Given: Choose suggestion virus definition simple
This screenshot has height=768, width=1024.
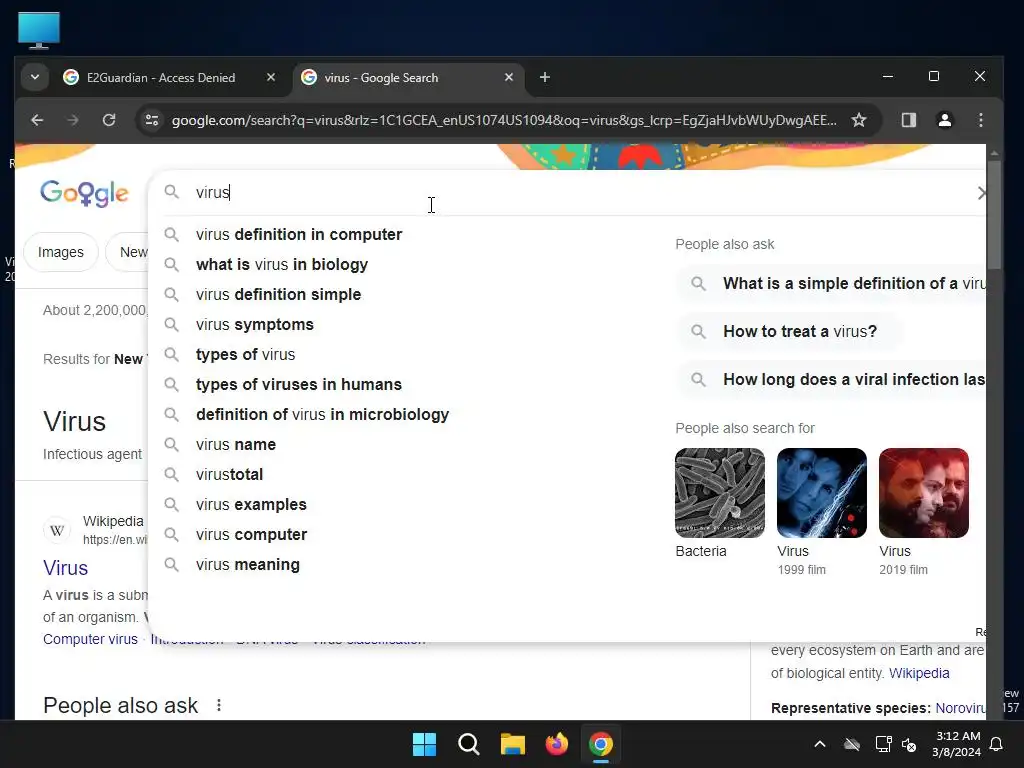Looking at the screenshot, I should pyautogui.click(x=278, y=295).
